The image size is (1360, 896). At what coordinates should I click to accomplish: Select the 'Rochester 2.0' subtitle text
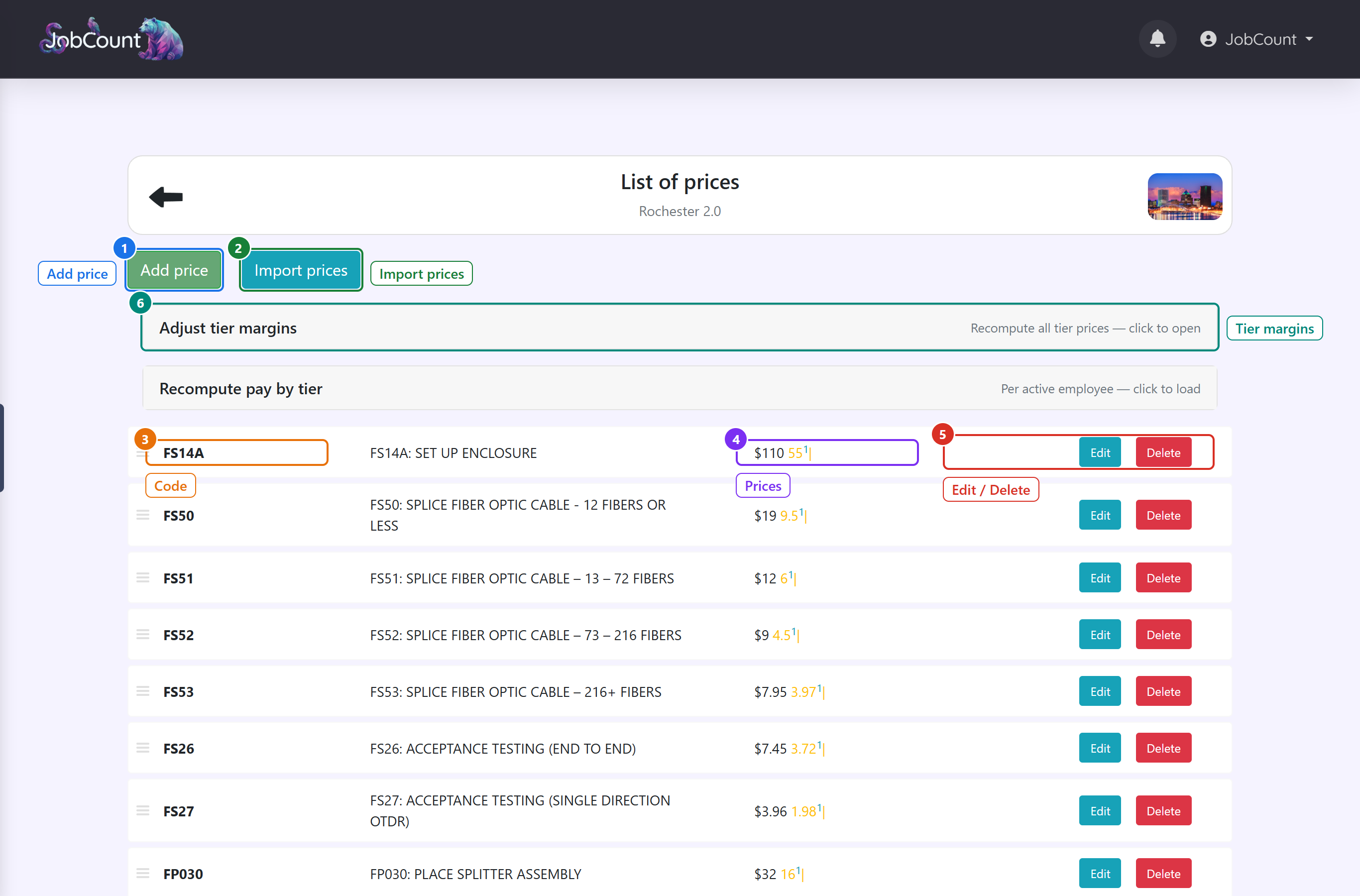pyautogui.click(x=680, y=211)
